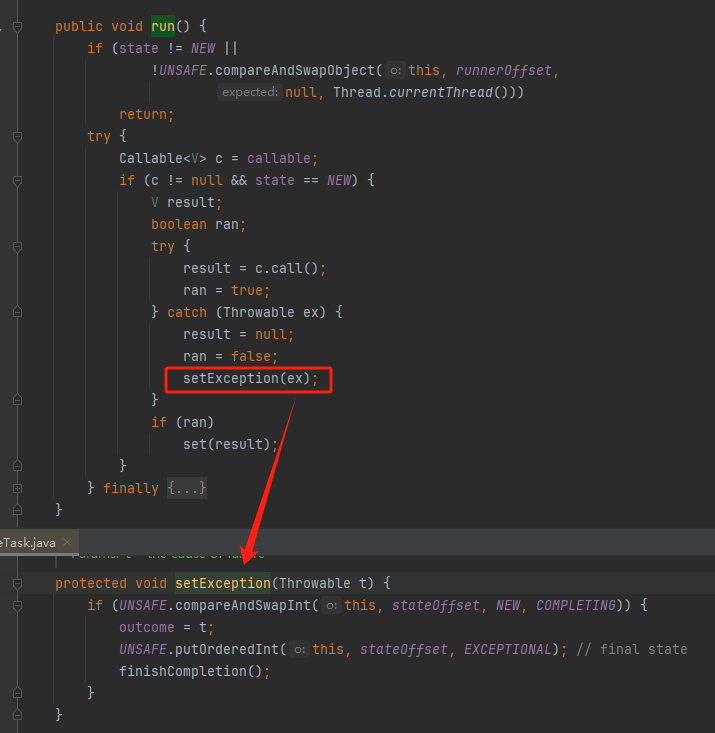Click the 'set(result);' call
Viewport: 715px width, 733px height.
(x=231, y=444)
